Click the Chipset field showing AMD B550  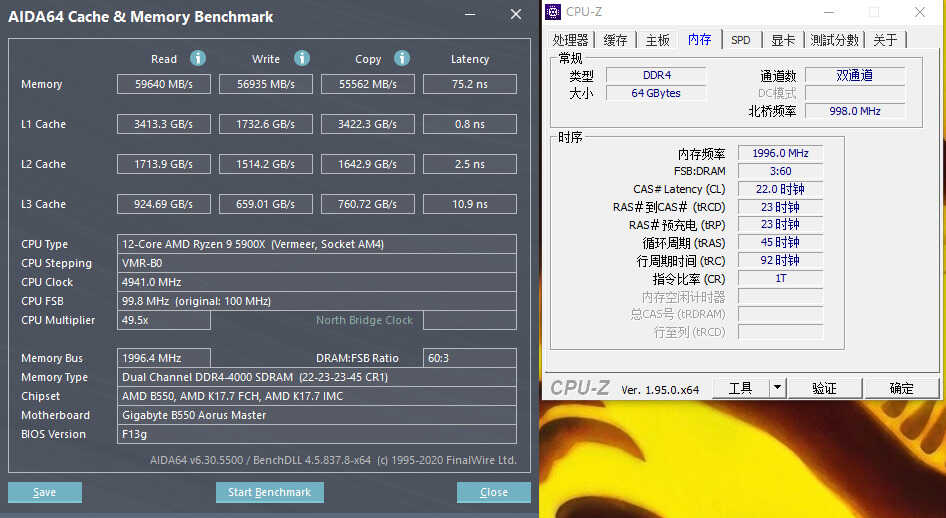click(317, 396)
